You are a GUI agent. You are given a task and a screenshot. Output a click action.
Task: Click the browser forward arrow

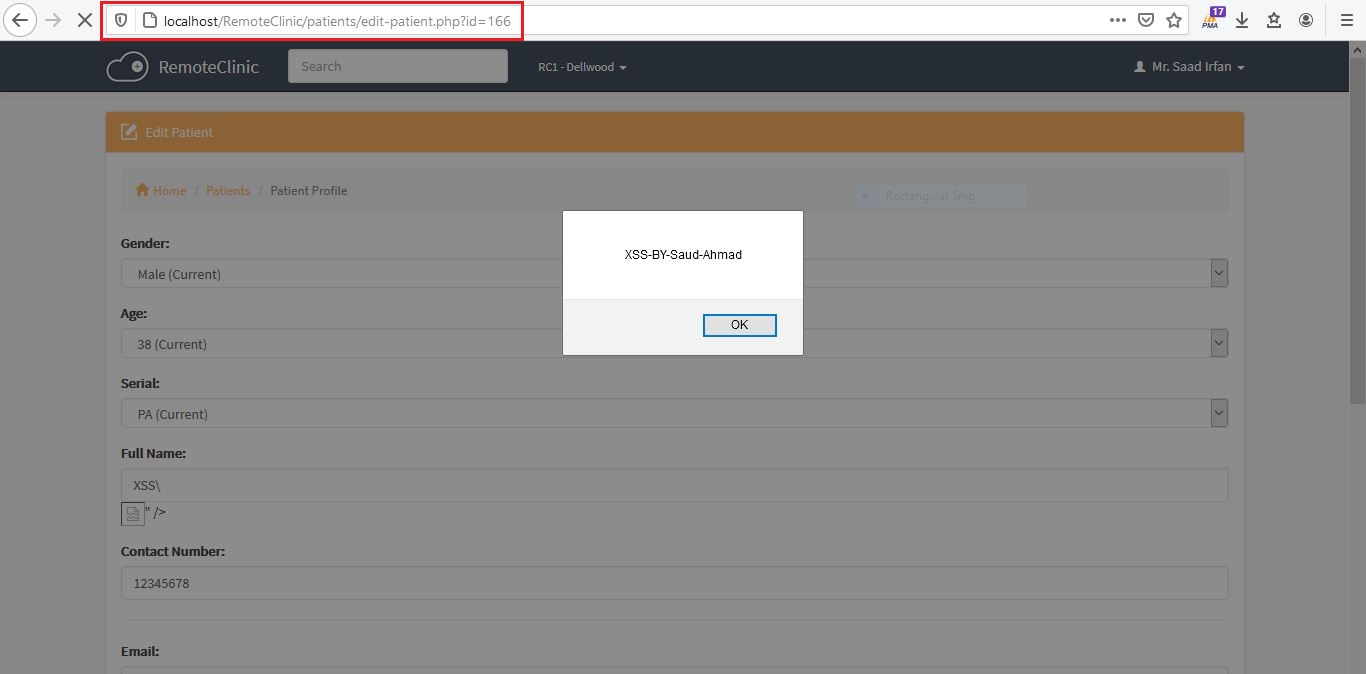tap(53, 20)
